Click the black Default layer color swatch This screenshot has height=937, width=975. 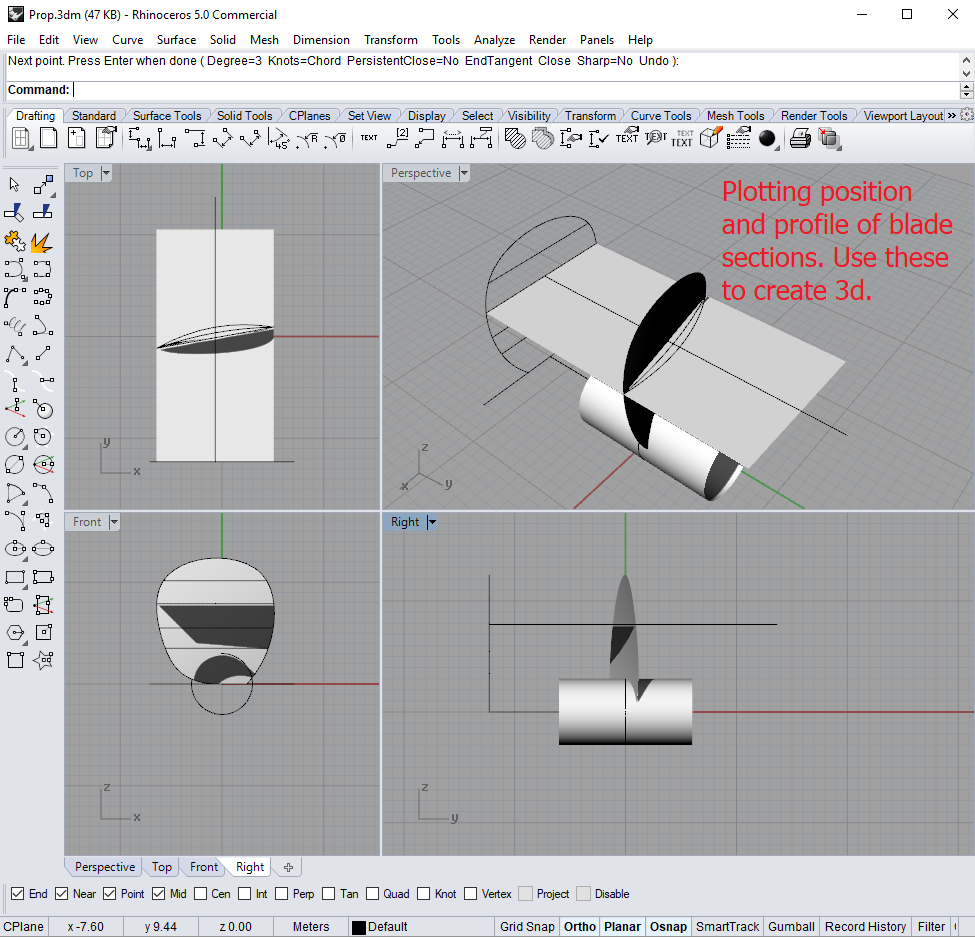click(358, 927)
